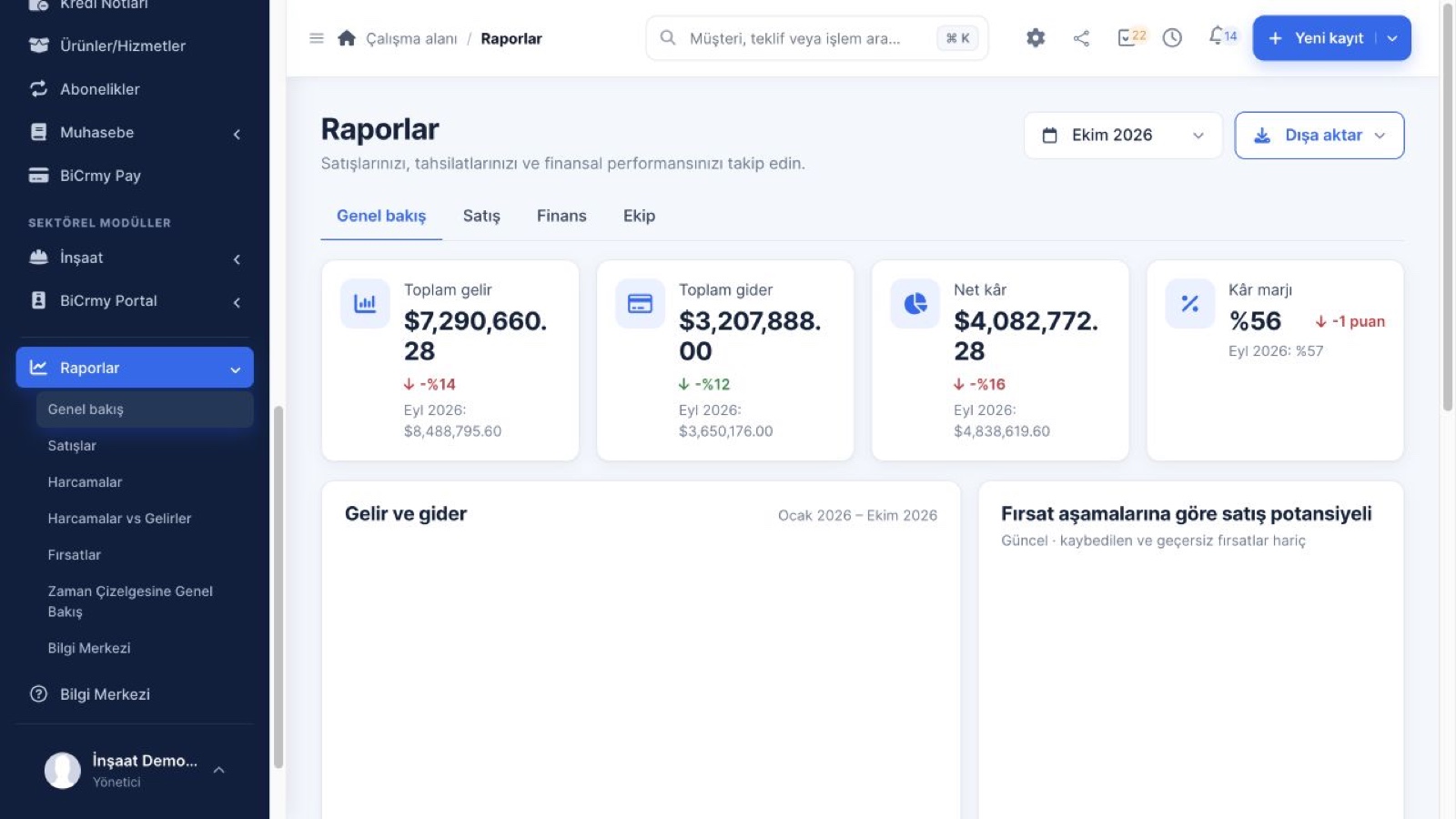The image size is (1456, 819).
Task: Open tasks icon with 22 badge
Action: (1131, 37)
